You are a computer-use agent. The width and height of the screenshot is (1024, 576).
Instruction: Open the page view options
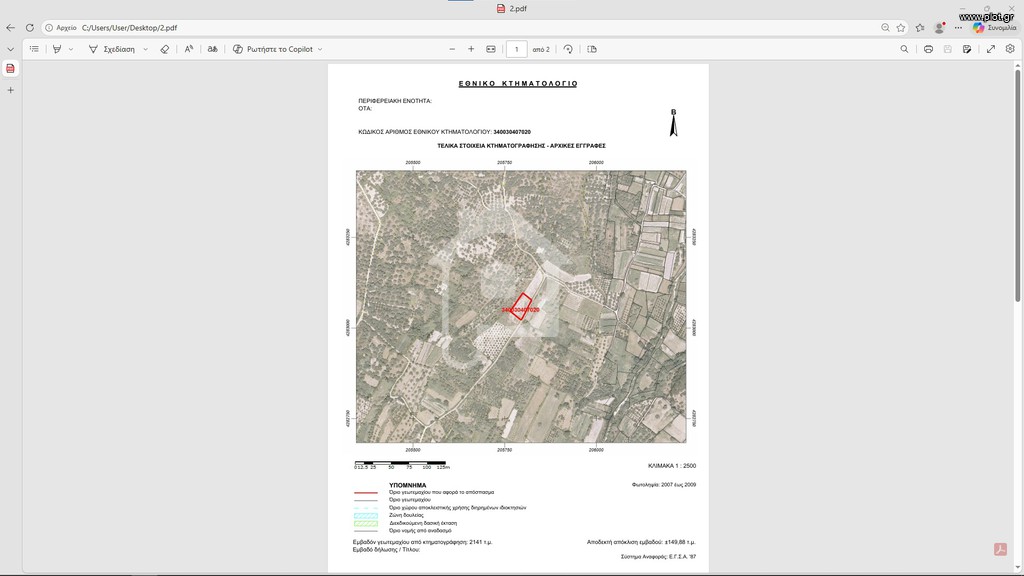(592, 49)
